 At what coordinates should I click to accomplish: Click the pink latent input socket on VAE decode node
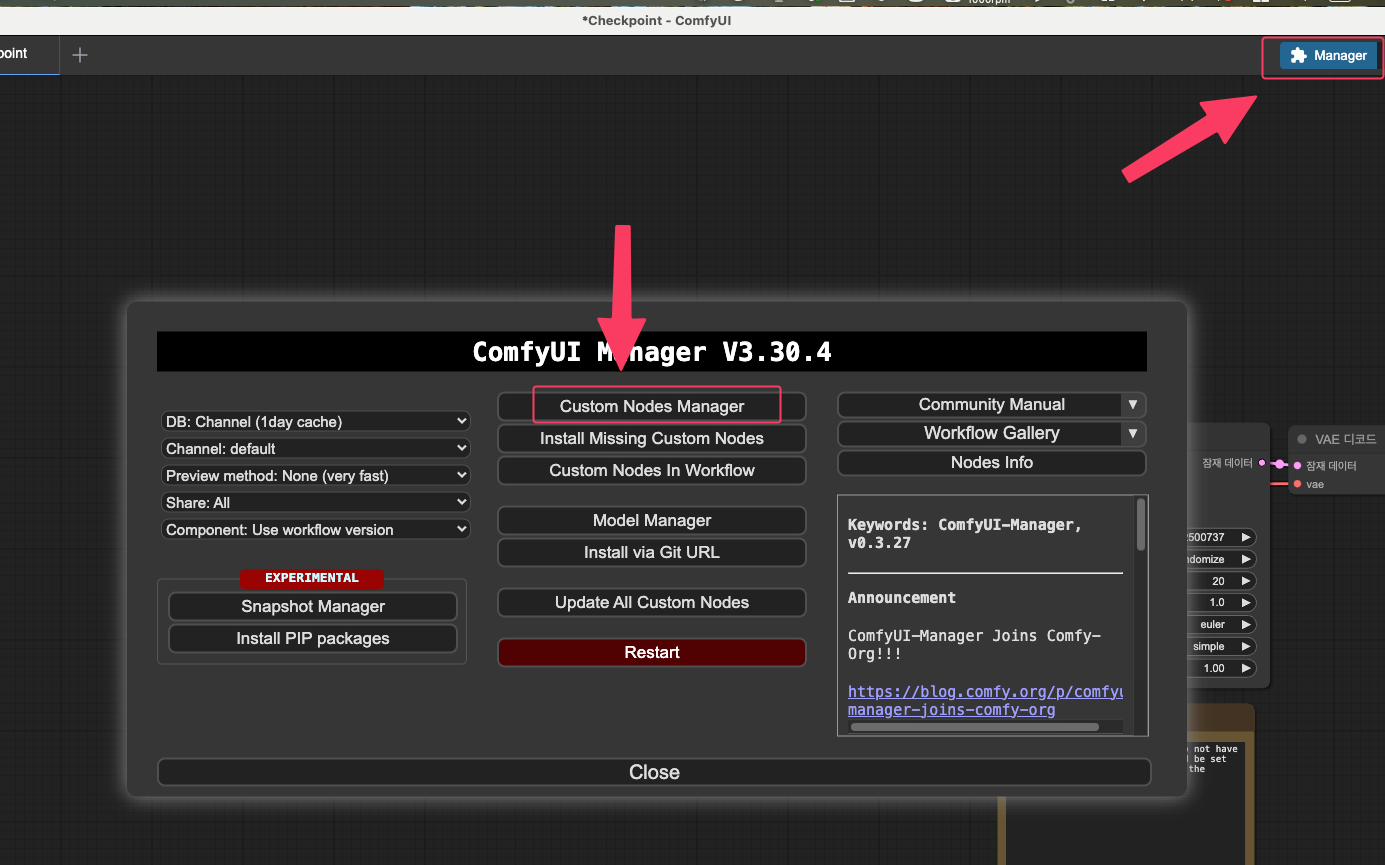[x=1297, y=465]
